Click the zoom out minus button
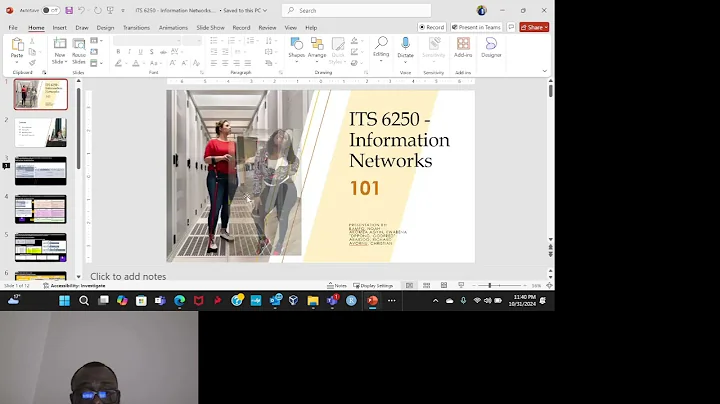 pos(474,286)
